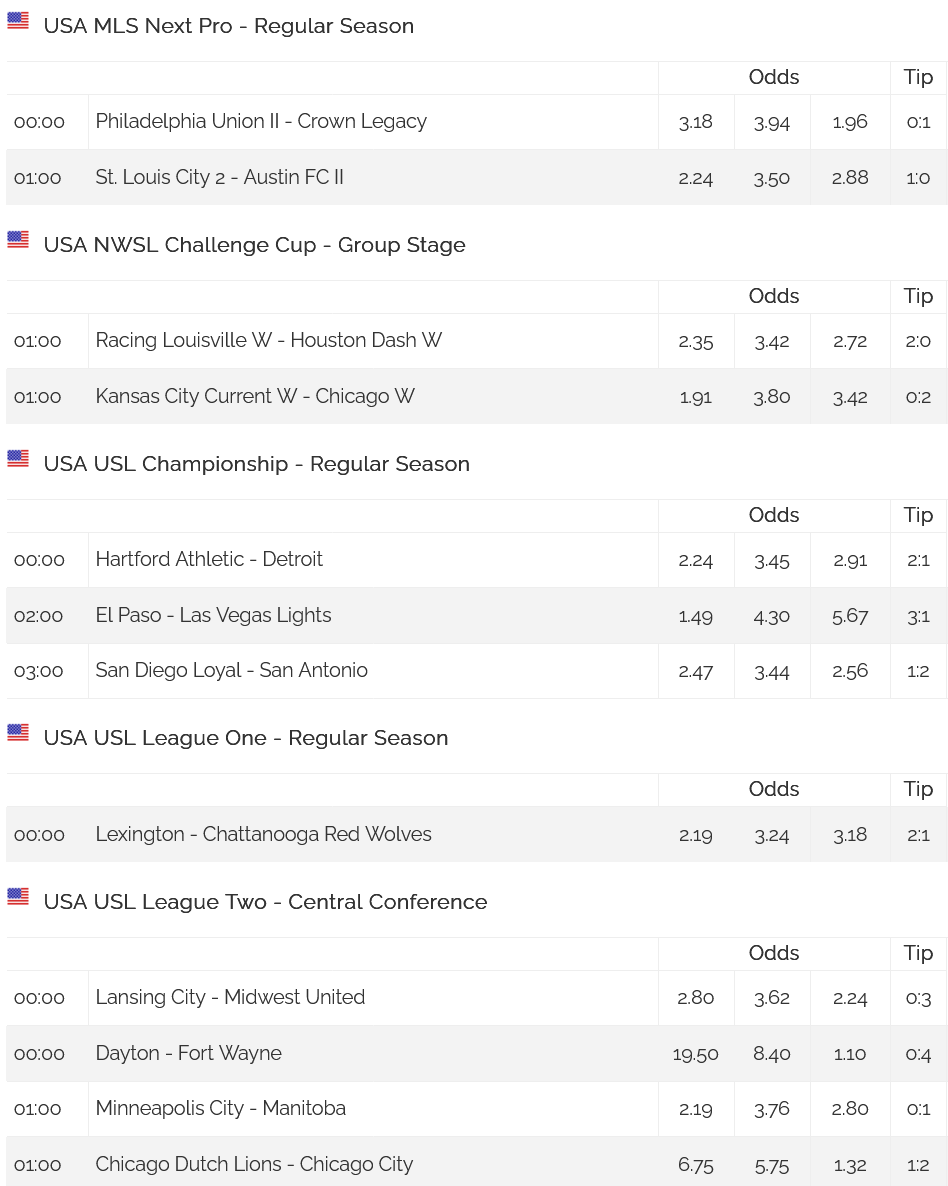Click the USA flag beside NWSL Challenge Cup
The height and width of the screenshot is (1186, 948).
(x=18, y=239)
